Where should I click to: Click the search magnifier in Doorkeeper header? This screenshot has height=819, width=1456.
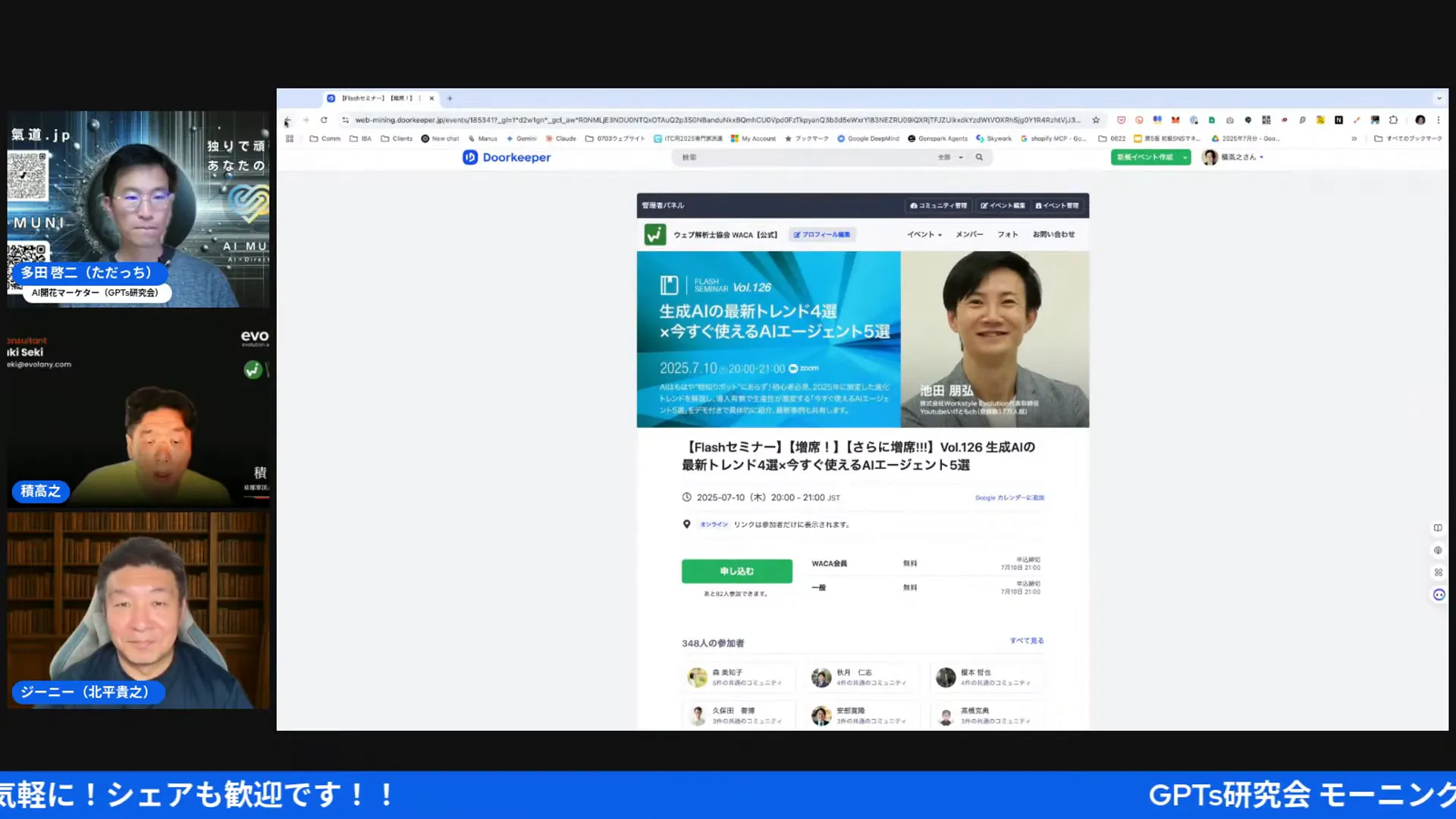(979, 158)
